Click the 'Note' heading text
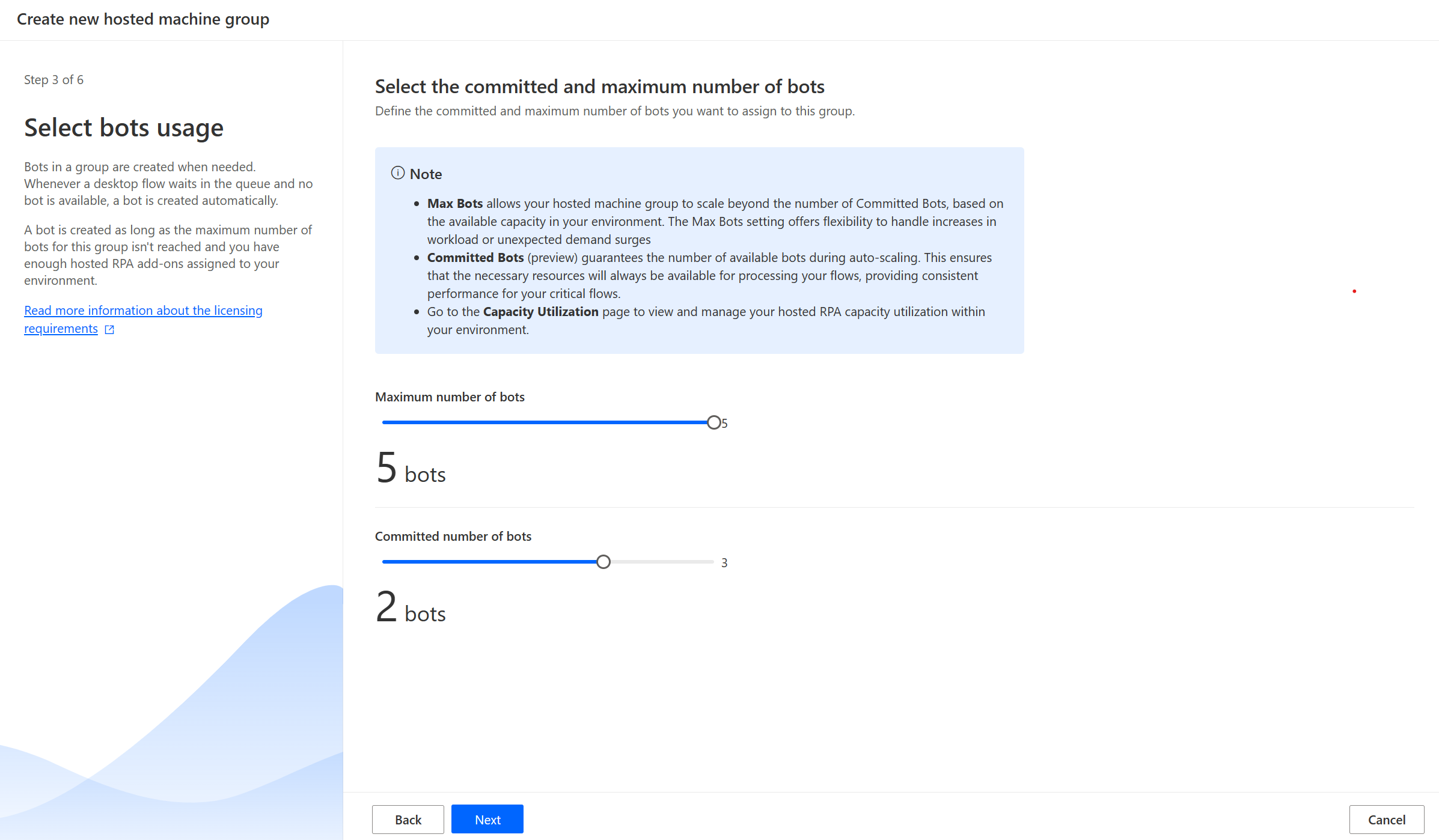The height and width of the screenshot is (840, 1439). click(x=426, y=174)
